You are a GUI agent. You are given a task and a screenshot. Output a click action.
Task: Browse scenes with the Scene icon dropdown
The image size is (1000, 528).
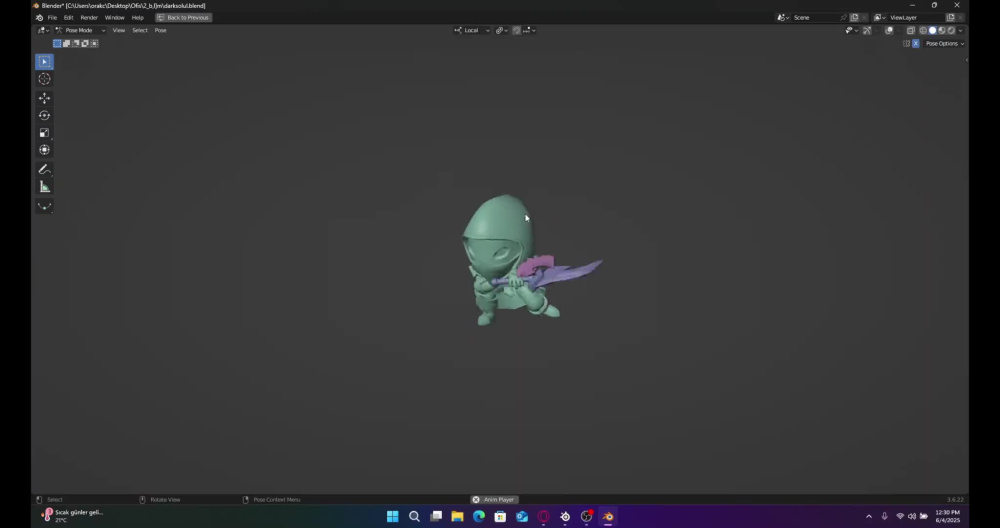tap(783, 18)
